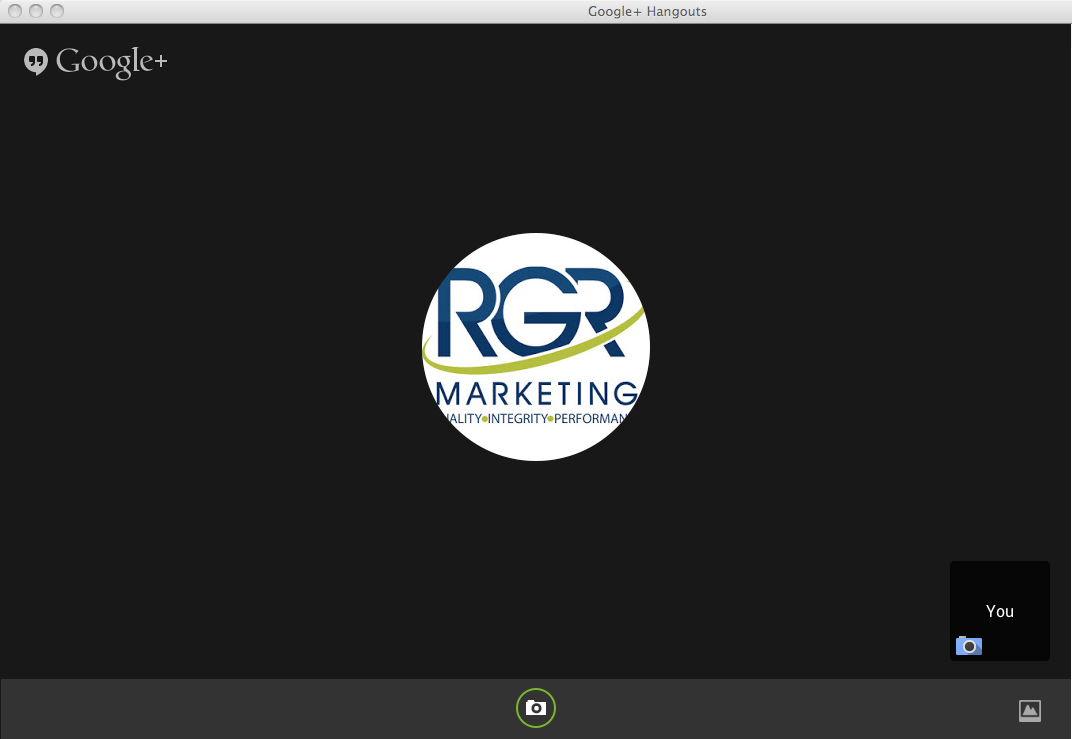1072x739 pixels.
Task: Select the "You" self-view thumbnail
Action: click(x=1000, y=611)
